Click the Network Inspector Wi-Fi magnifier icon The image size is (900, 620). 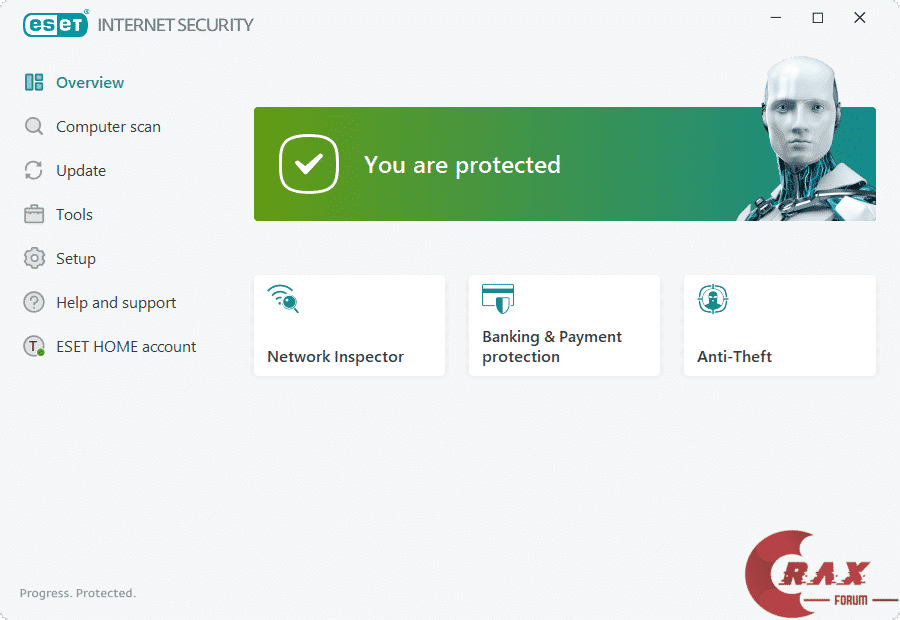pyautogui.click(x=283, y=298)
